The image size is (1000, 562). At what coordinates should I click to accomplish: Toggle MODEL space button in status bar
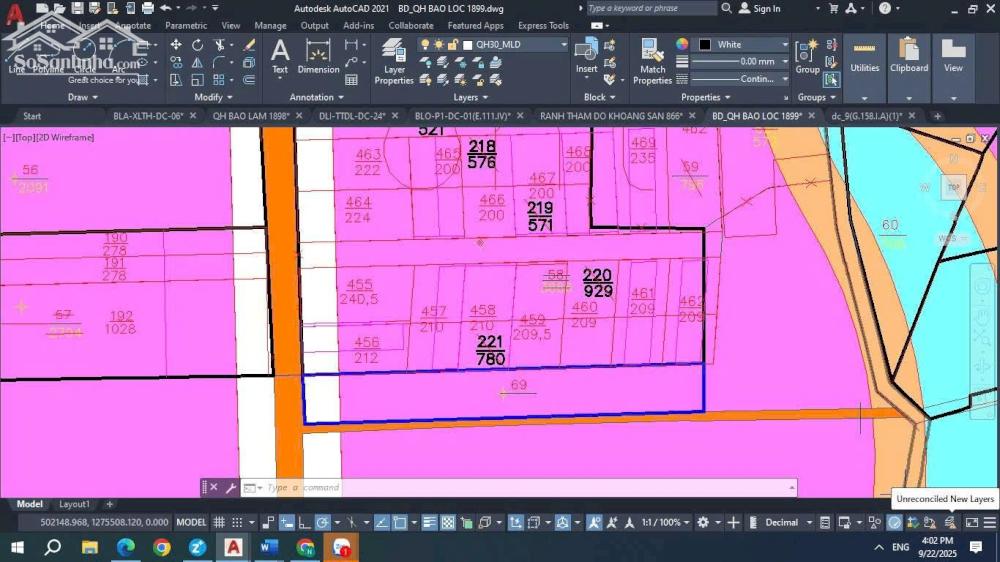pos(191,522)
